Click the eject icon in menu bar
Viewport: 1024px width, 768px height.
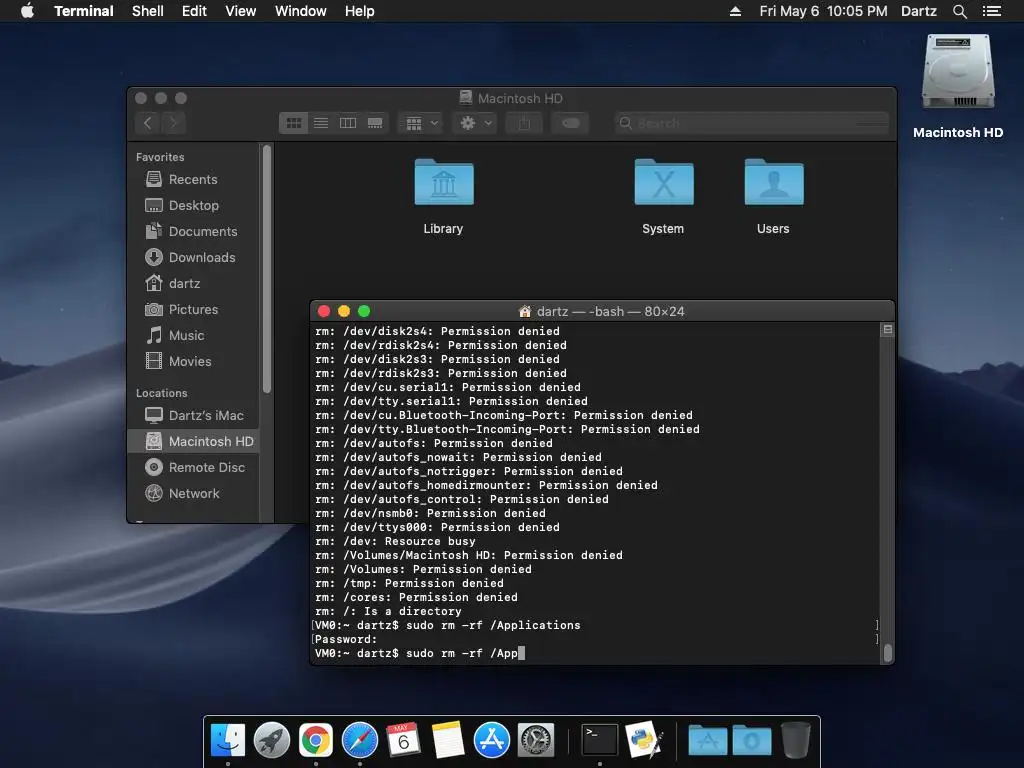tap(735, 11)
